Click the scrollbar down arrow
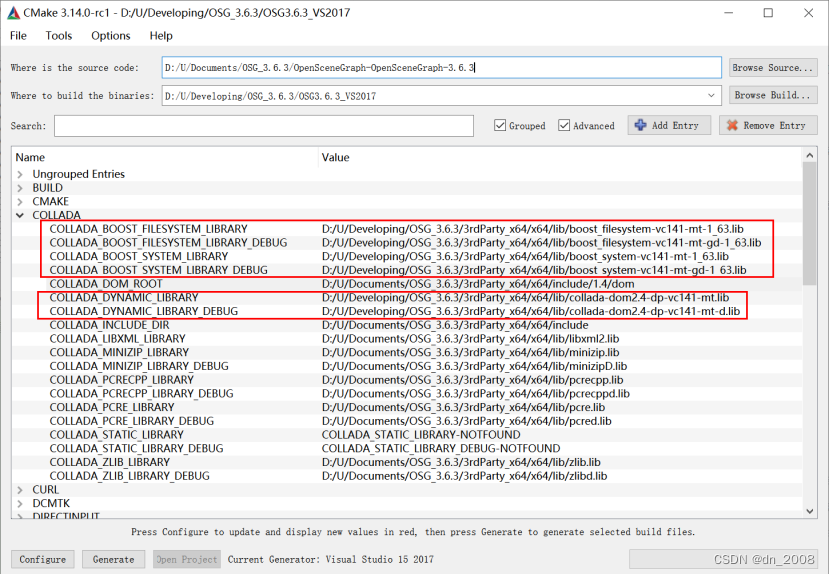 809,511
